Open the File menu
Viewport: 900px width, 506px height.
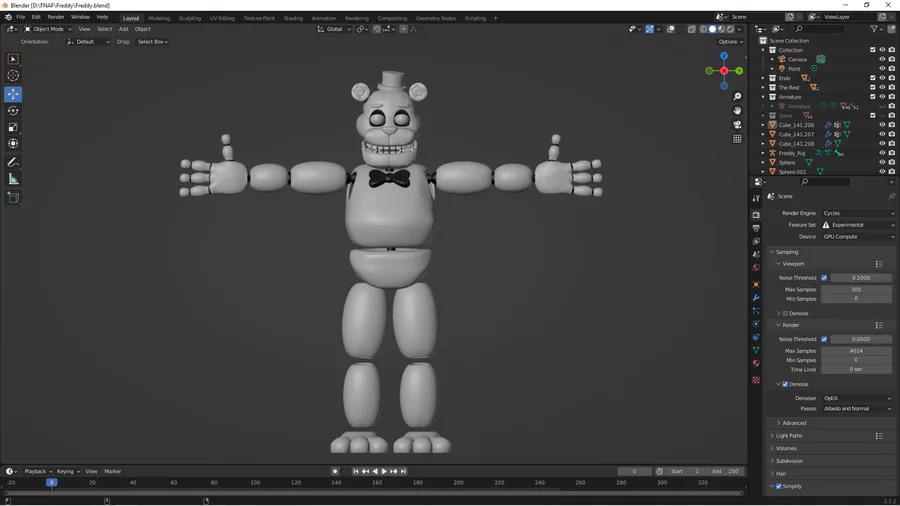click(21, 17)
